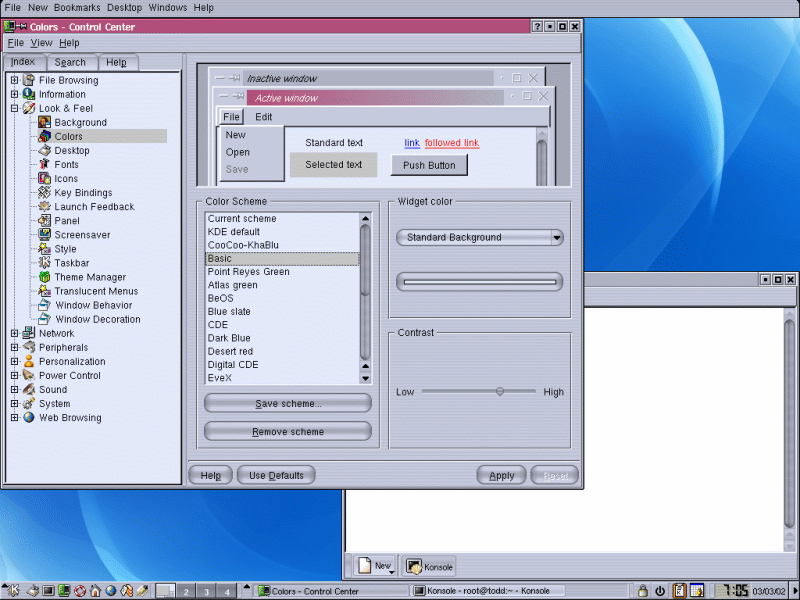Expand the System category
Image resolution: width=800 pixels, height=600 pixels.
(x=15, y=404)
